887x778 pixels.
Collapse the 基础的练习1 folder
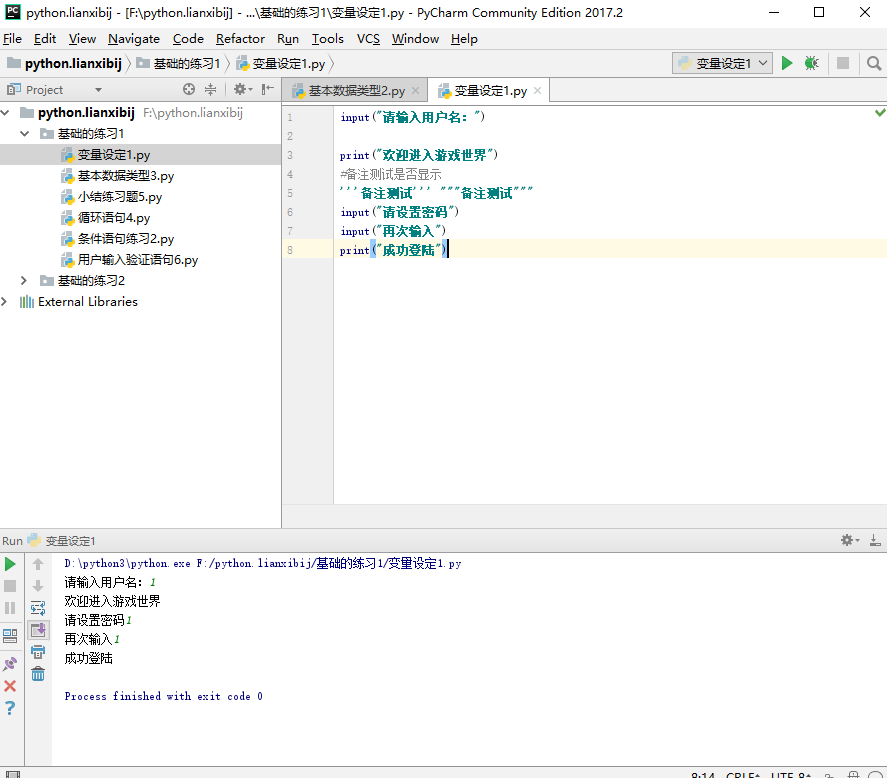point(24,134)
